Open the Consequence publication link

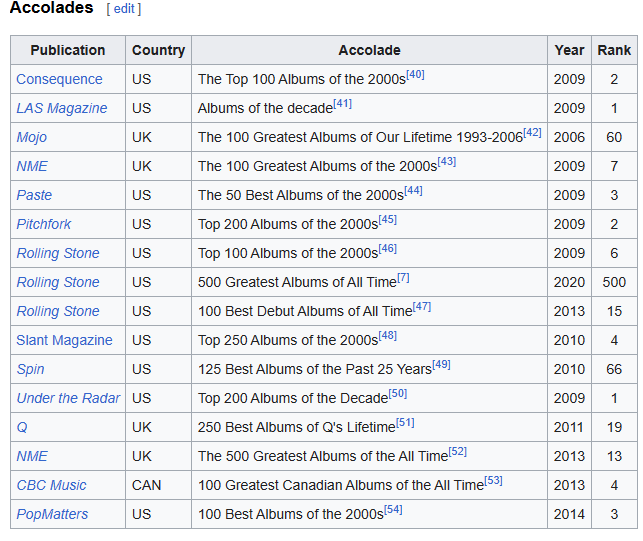tap(59, 79)
